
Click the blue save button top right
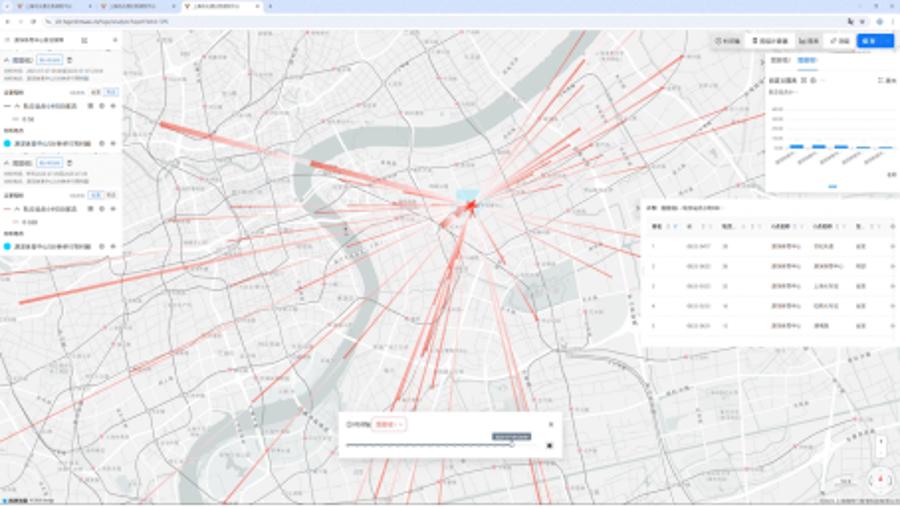click(874, 41)
